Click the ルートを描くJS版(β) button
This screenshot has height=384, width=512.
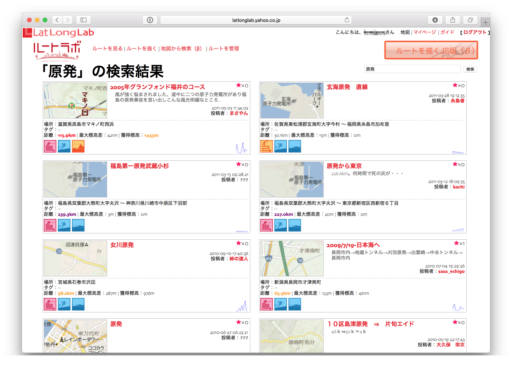pyautogui.click(x=431, y=50)
